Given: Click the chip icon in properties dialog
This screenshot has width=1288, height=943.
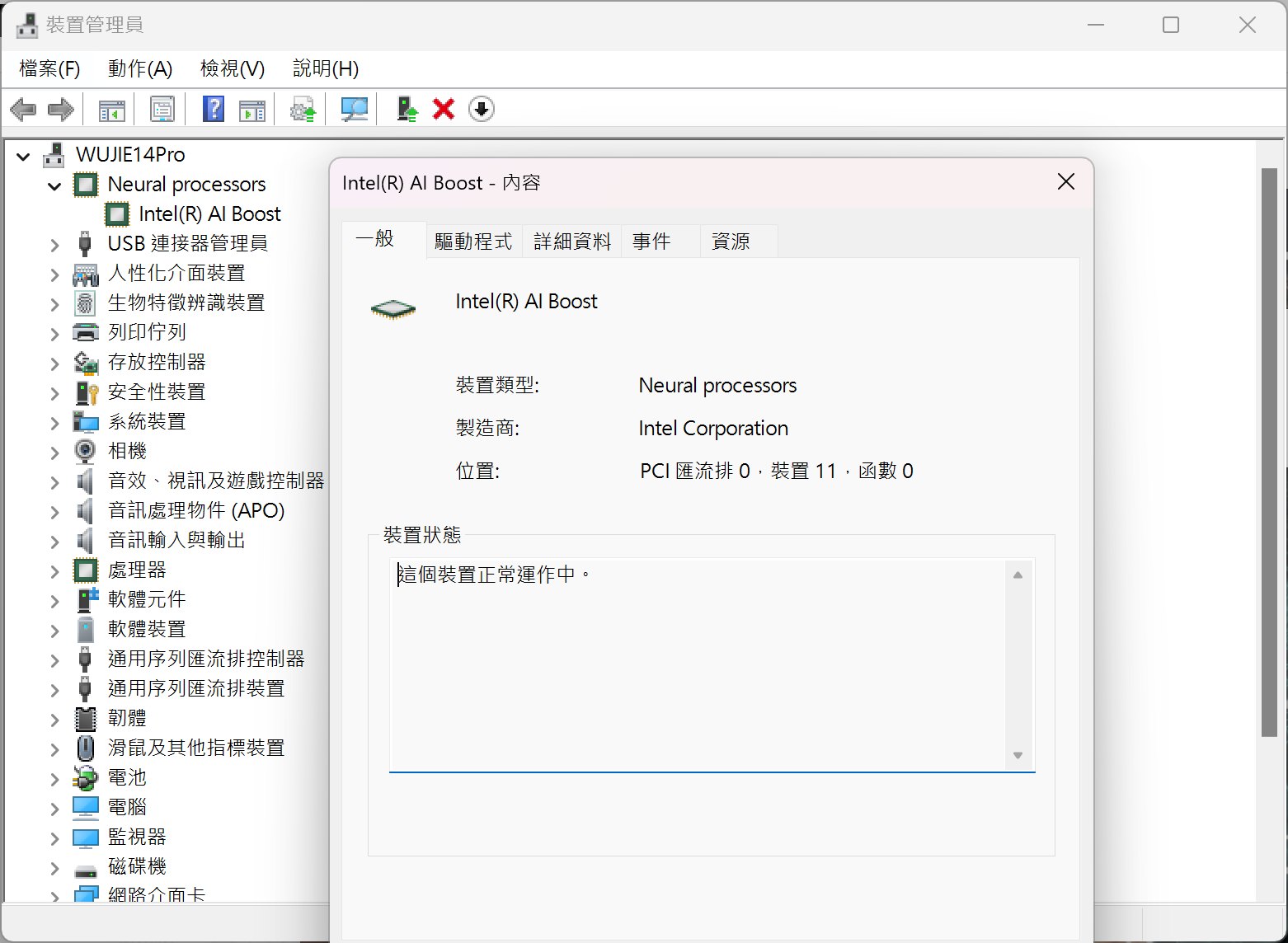Looking at the screenshot, I should coord(393,309).
